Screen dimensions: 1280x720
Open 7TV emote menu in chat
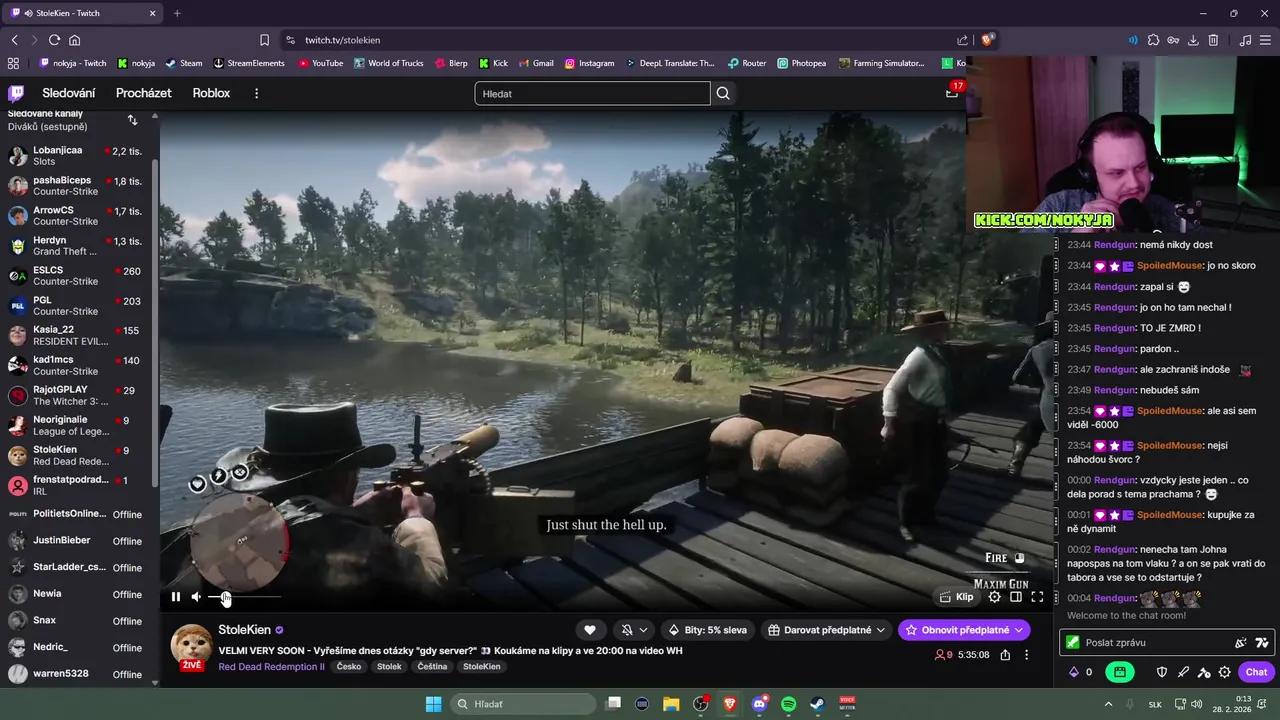tap(1262, 643)
